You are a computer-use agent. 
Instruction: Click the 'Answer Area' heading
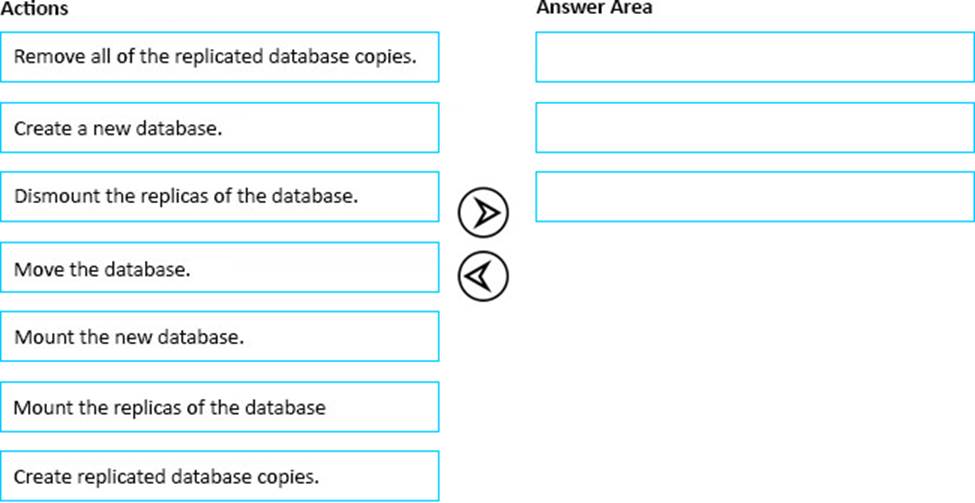(x=594, y=8)
